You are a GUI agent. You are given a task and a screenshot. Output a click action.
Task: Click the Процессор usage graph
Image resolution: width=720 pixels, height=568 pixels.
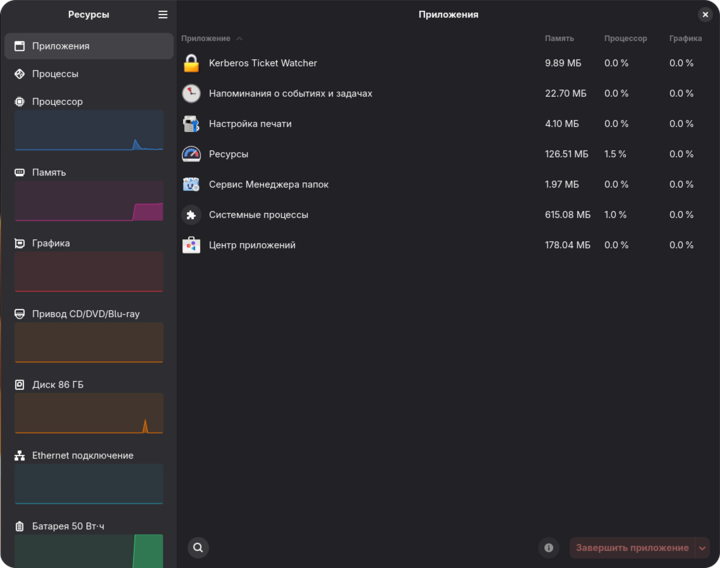89,130
